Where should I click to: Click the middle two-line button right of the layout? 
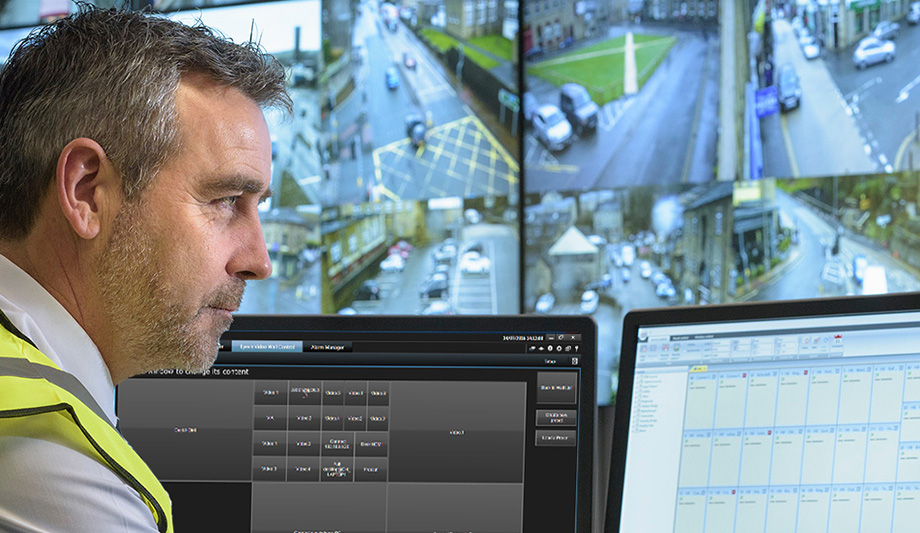556,418
